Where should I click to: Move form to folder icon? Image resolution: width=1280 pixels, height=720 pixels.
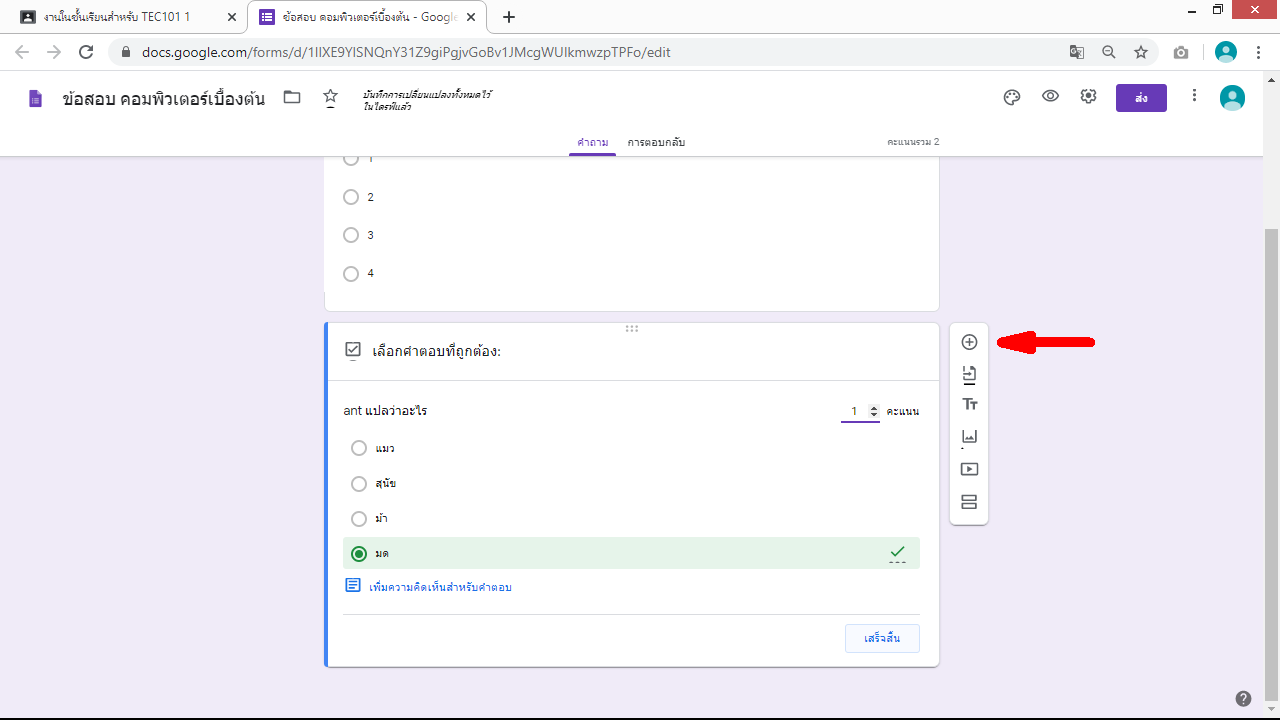(x=292, y=97)
